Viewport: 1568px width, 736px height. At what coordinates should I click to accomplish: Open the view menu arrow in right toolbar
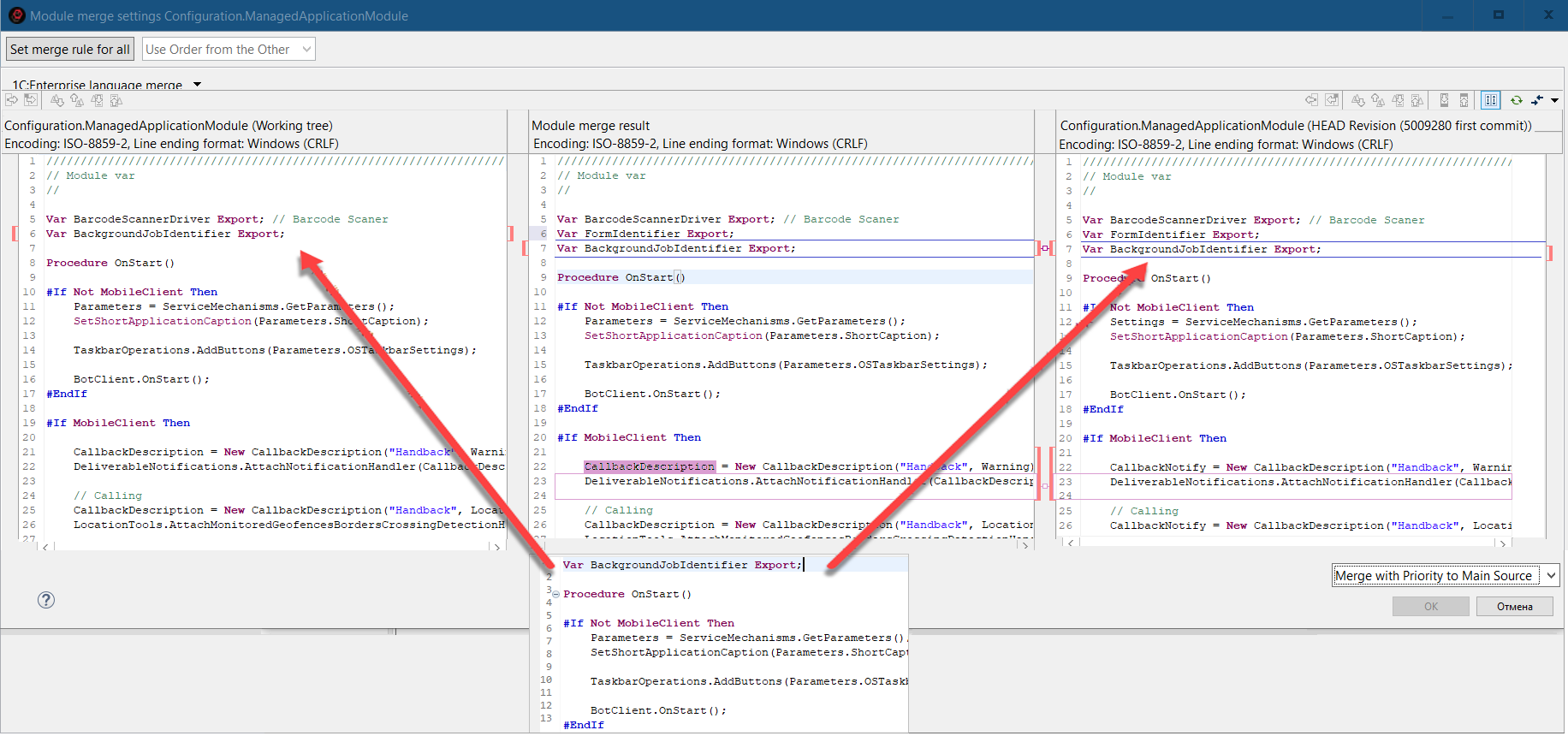click(x=1555, y=101)
